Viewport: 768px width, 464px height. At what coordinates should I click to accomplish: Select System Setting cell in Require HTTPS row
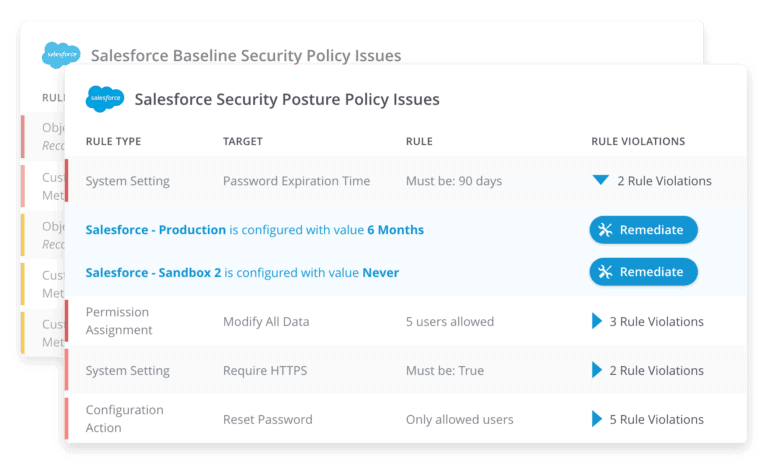(x=127, y=370)
